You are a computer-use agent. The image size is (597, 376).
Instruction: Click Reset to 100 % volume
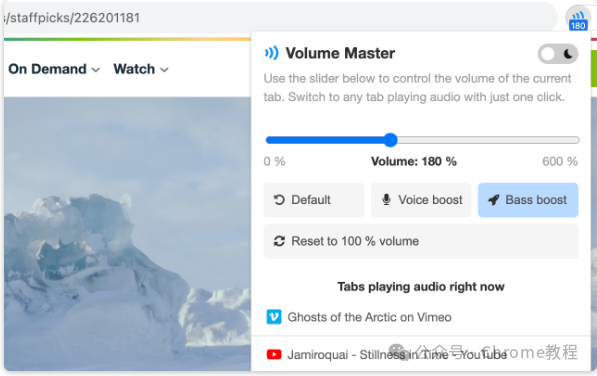coord(421,241)
